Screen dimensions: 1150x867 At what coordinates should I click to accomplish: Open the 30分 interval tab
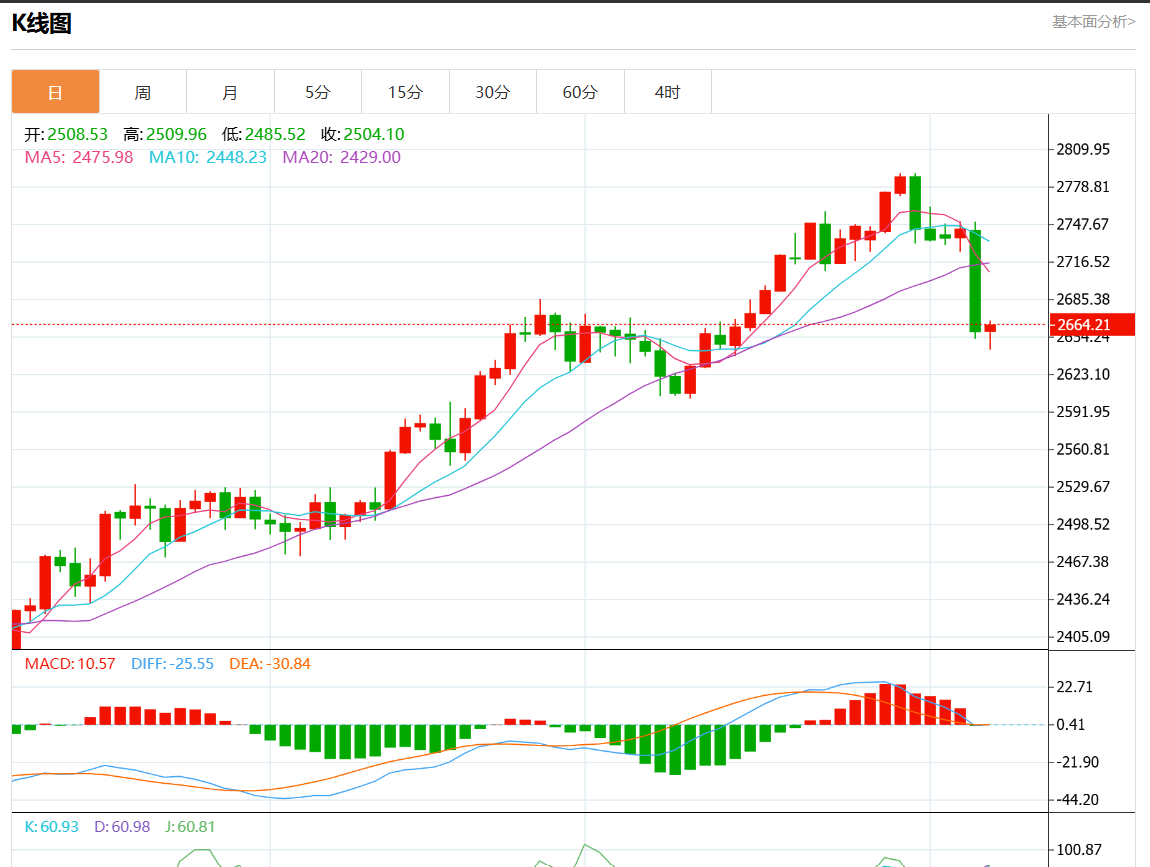coord(493,92)
